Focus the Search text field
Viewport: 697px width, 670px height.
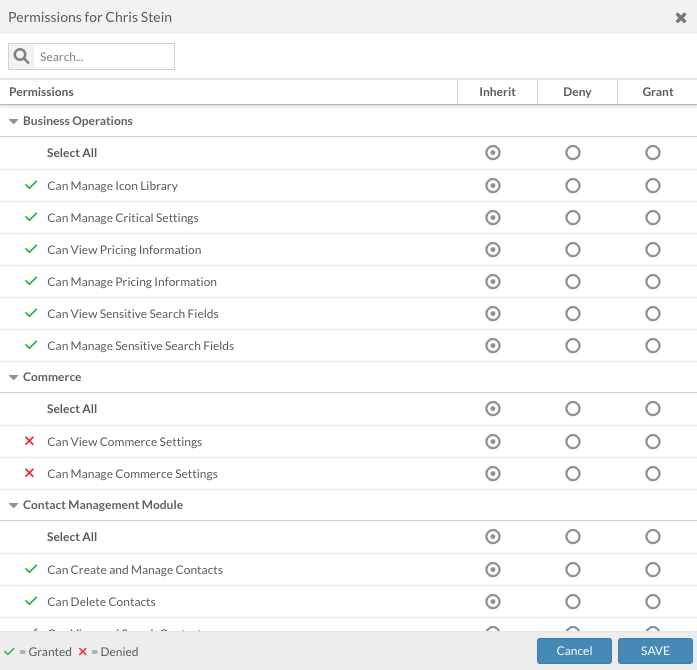pos(104,56)
